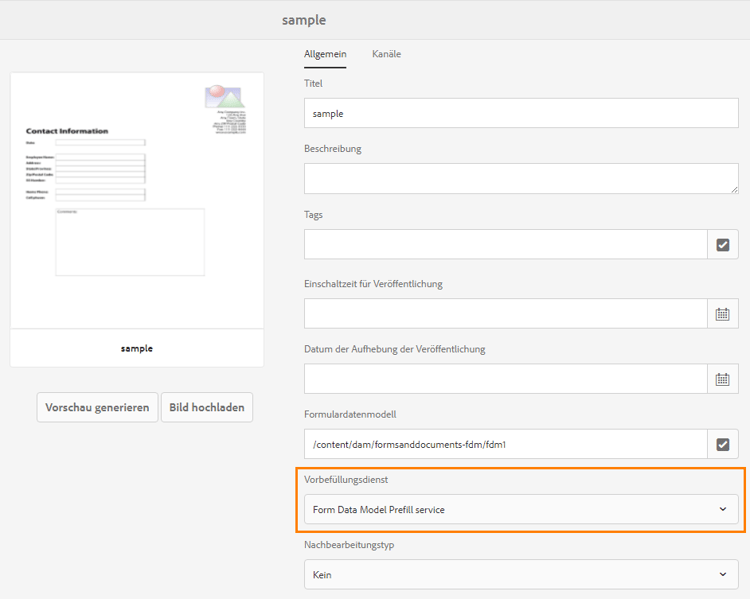Browse for Formulardatenmodell path
750x599 pixels.
tap(723, 444)
